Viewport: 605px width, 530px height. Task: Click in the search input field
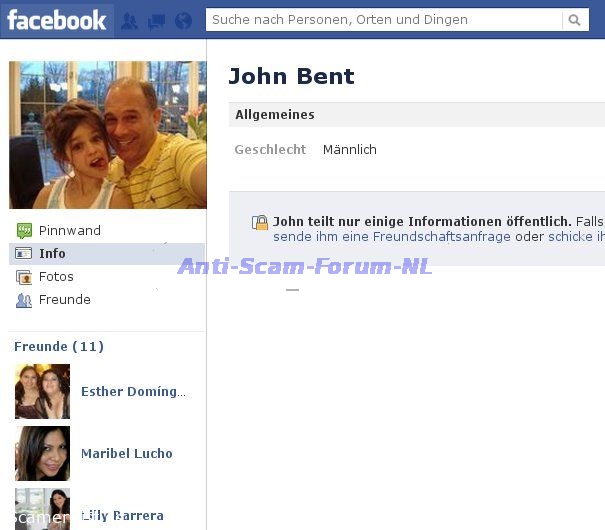(385, 20)
